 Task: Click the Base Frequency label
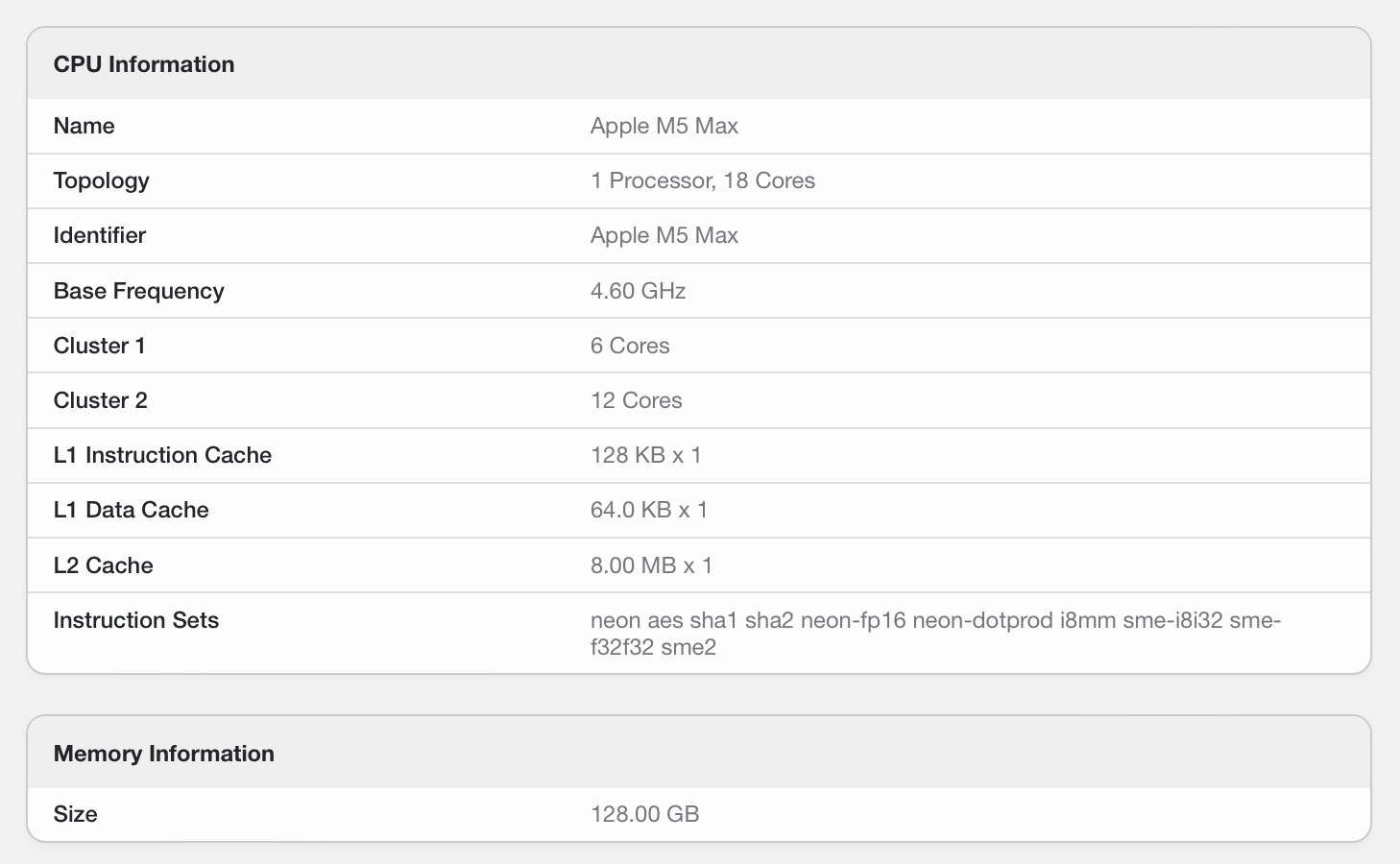point(139,291)
